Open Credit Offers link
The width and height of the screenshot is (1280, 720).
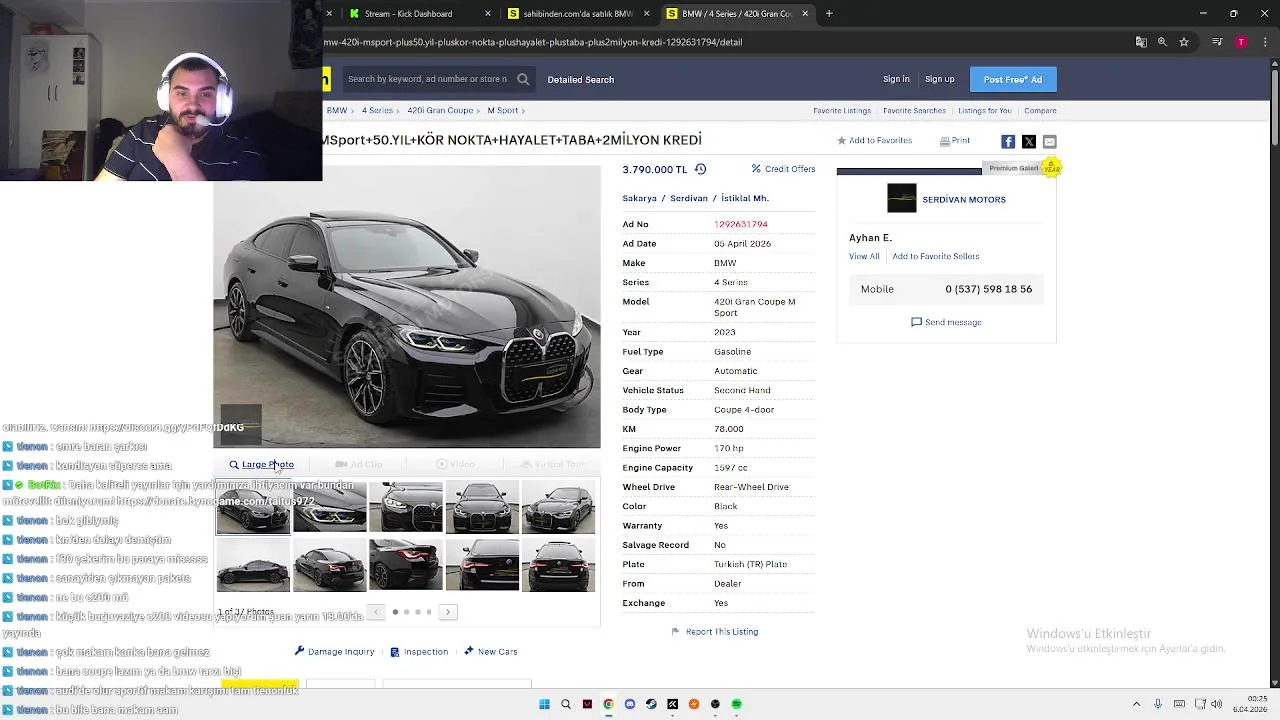click(783, 169)
